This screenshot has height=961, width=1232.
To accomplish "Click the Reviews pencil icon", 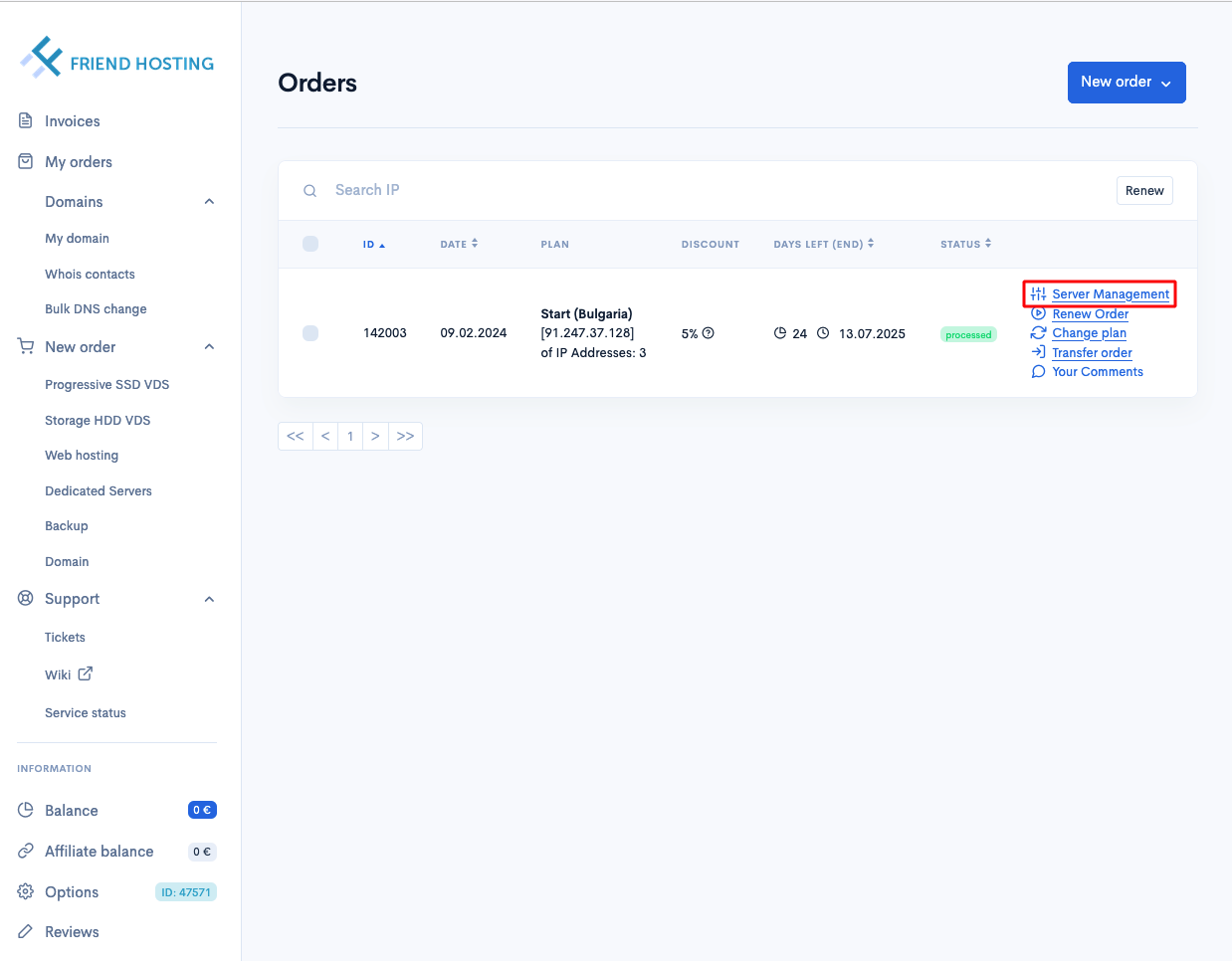I will pos(26,931).
